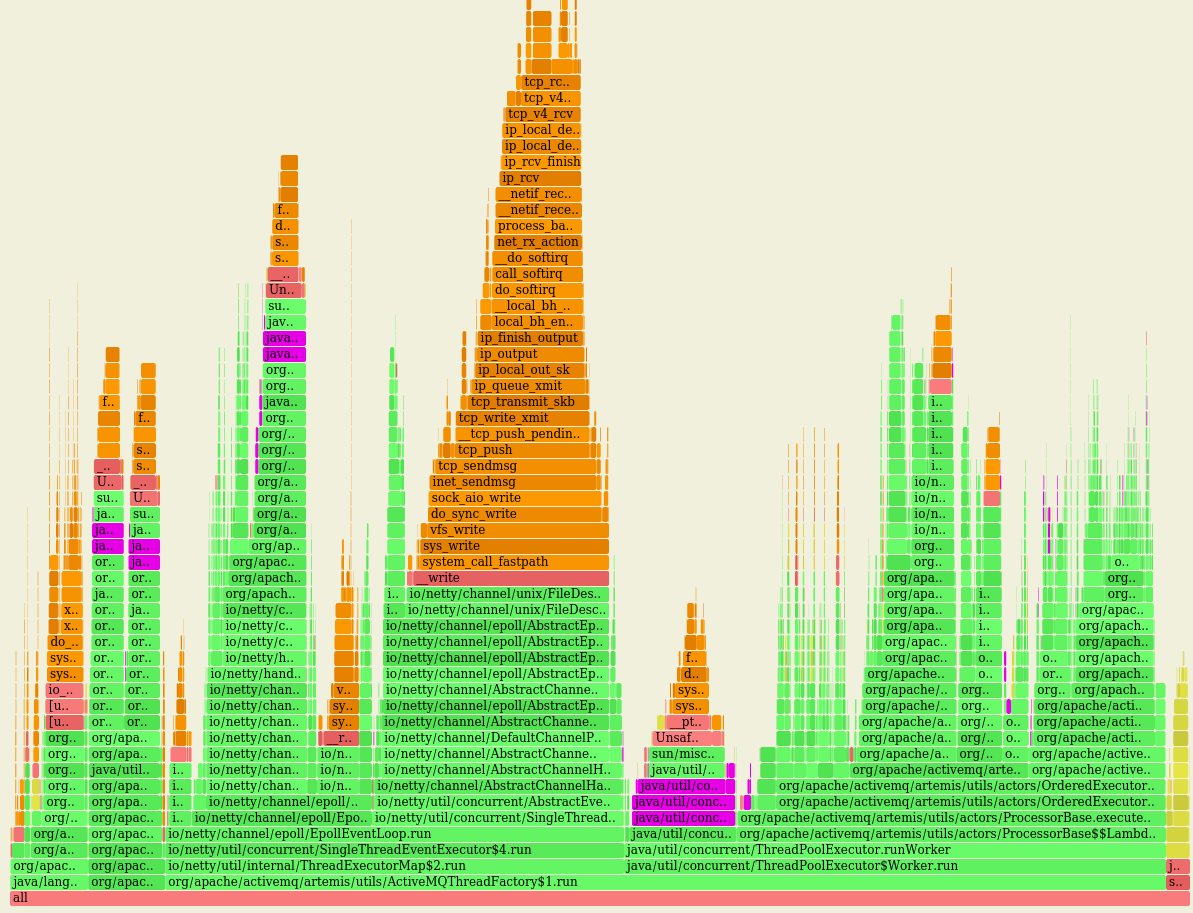Image resolution: width=1193 pixels, height=913 pixels.
Task: Zoom into __tcp_push_pendin.. frame
Action: [x=522, y=434]
